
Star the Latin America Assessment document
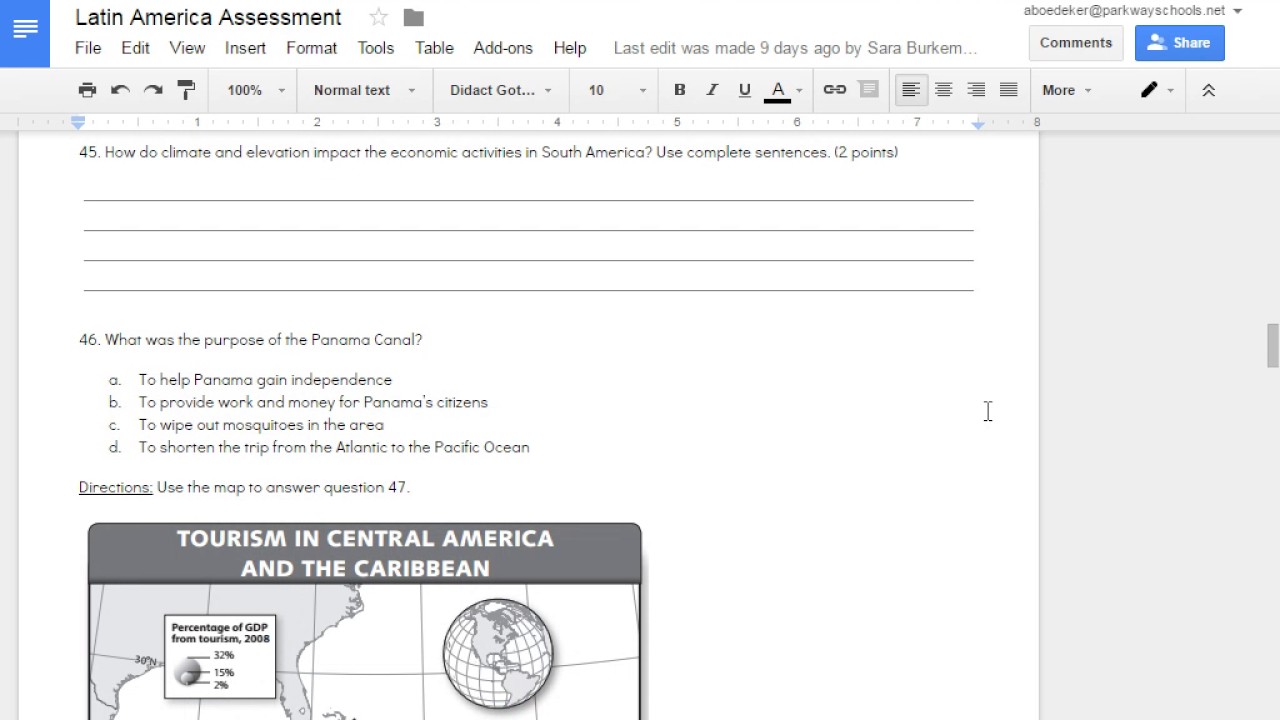[378, 18]
